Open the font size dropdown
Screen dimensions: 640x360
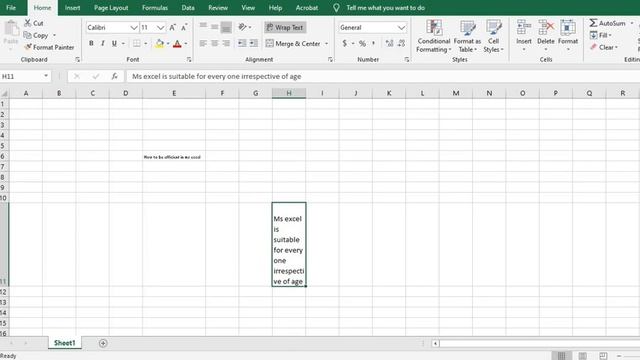coord(160,27)
